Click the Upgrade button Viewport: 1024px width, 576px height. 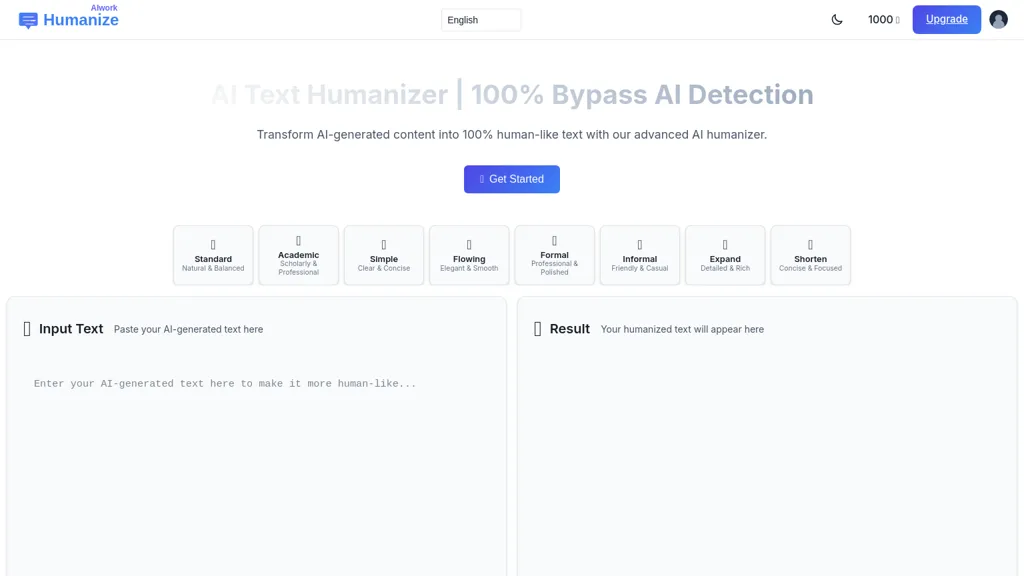[x=946, y=20]
